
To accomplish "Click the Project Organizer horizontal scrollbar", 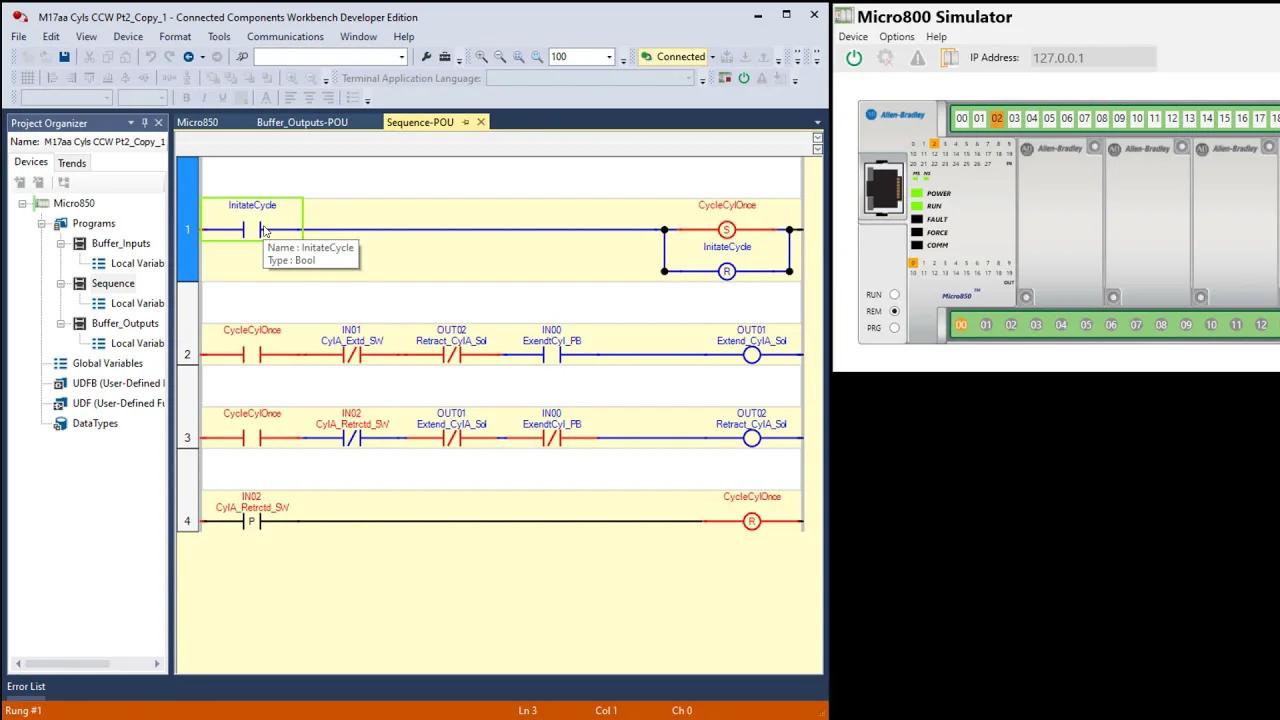I will tap(86, 664).
